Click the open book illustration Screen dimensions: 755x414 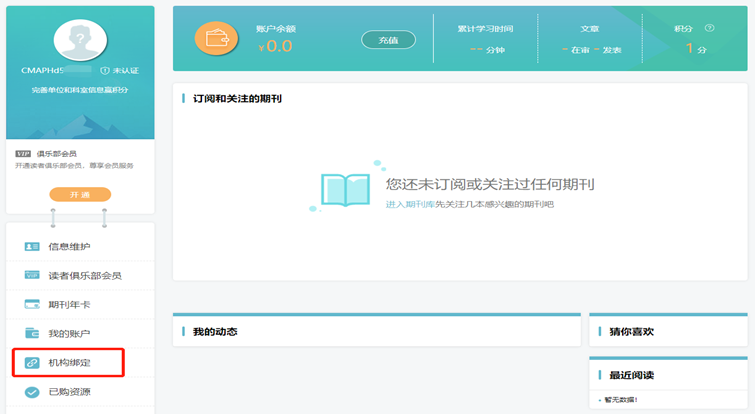point(346,190)
